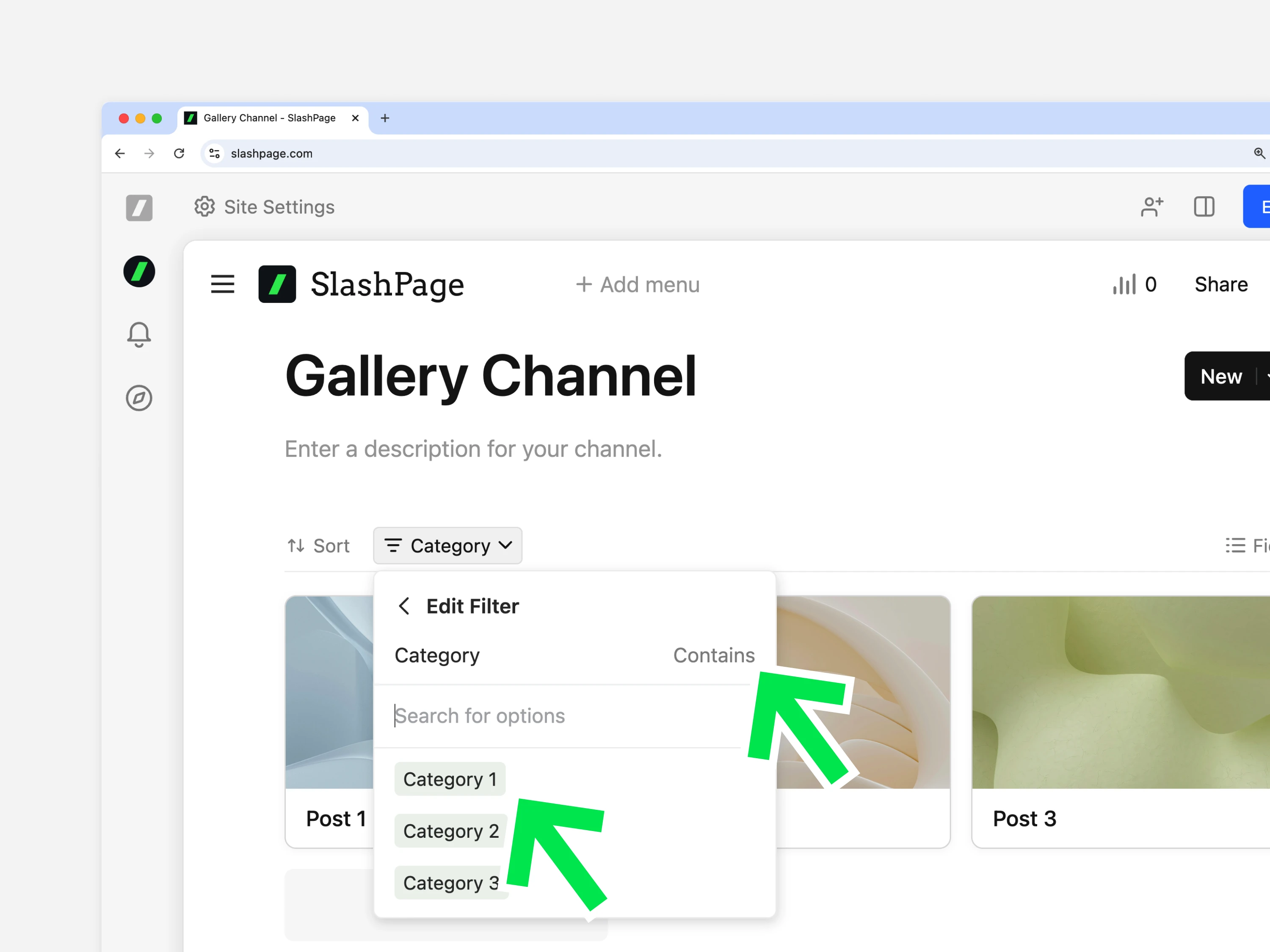Screen dimensions: 1270x952
Task: Click the Share button
Action: (x=1221, y=284)
